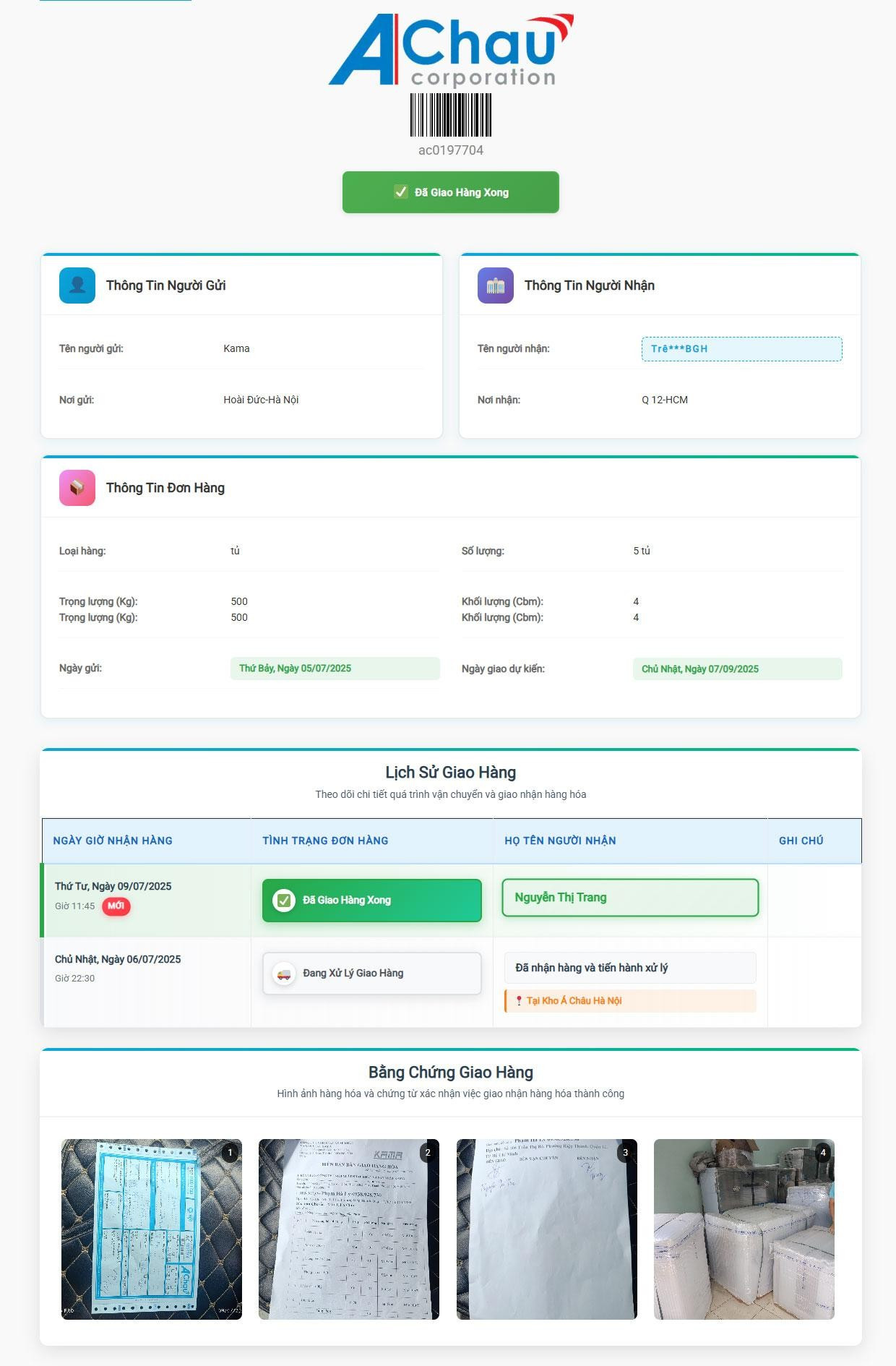Select the Tình Trạng Đơn Hàng column header
Image resolution: width=896 pixels, height=1366 pixels.
point(325,841)
